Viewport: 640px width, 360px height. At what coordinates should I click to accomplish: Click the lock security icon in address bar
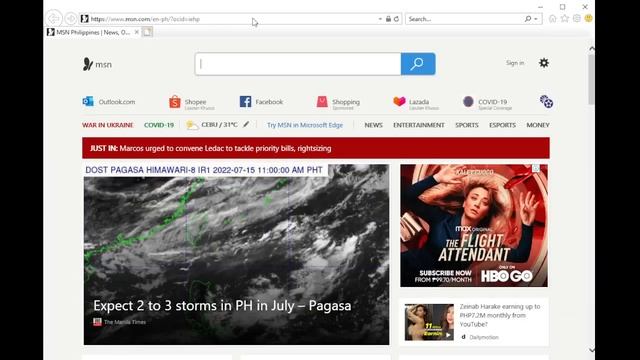click(388, 19)
